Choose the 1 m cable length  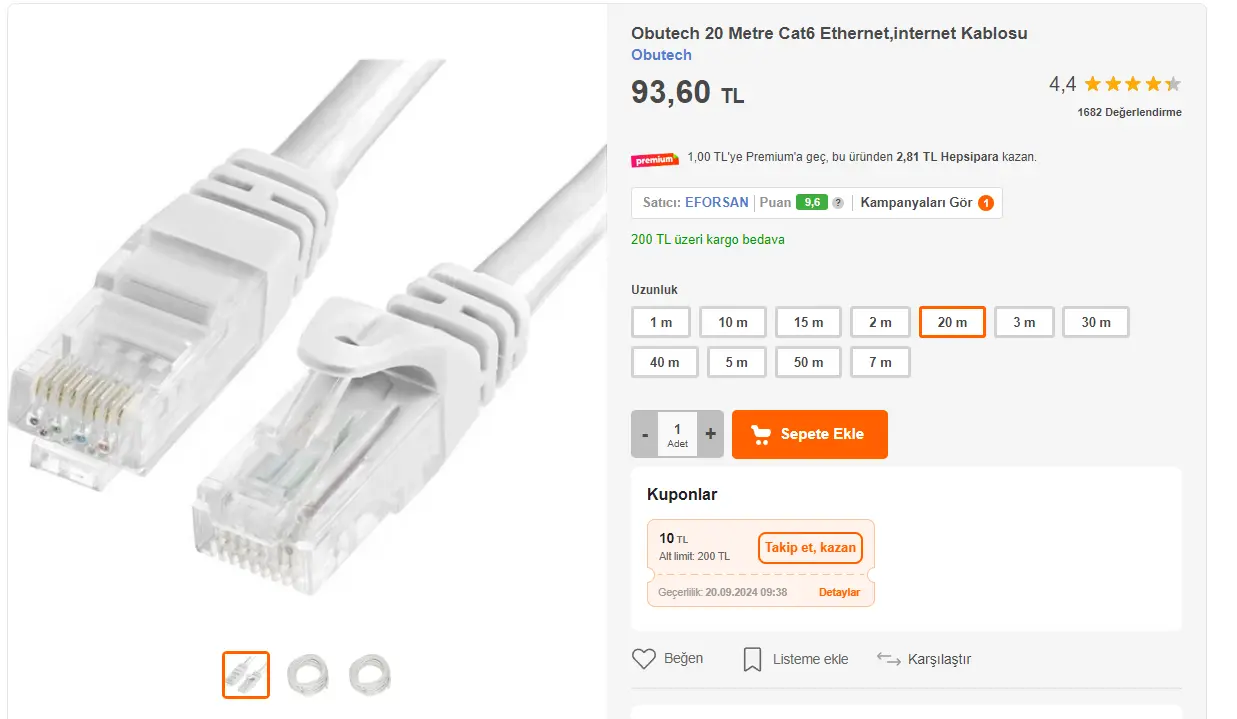point(660,322)
